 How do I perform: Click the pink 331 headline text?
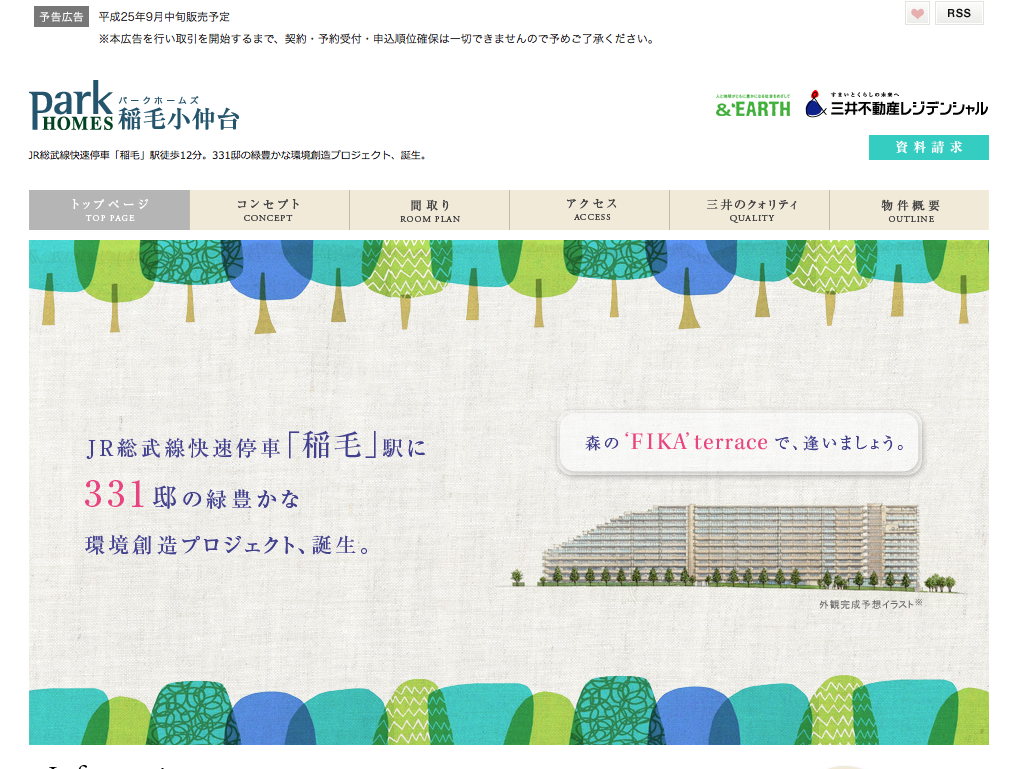(115, 496)
